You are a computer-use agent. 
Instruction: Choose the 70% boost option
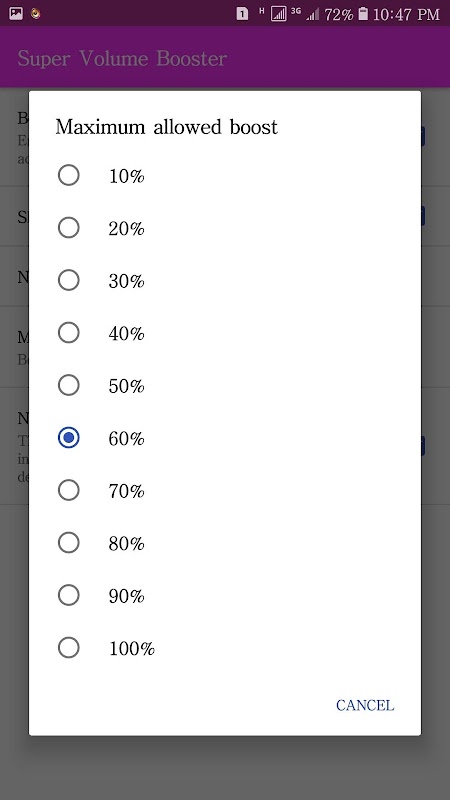(68, 490)
